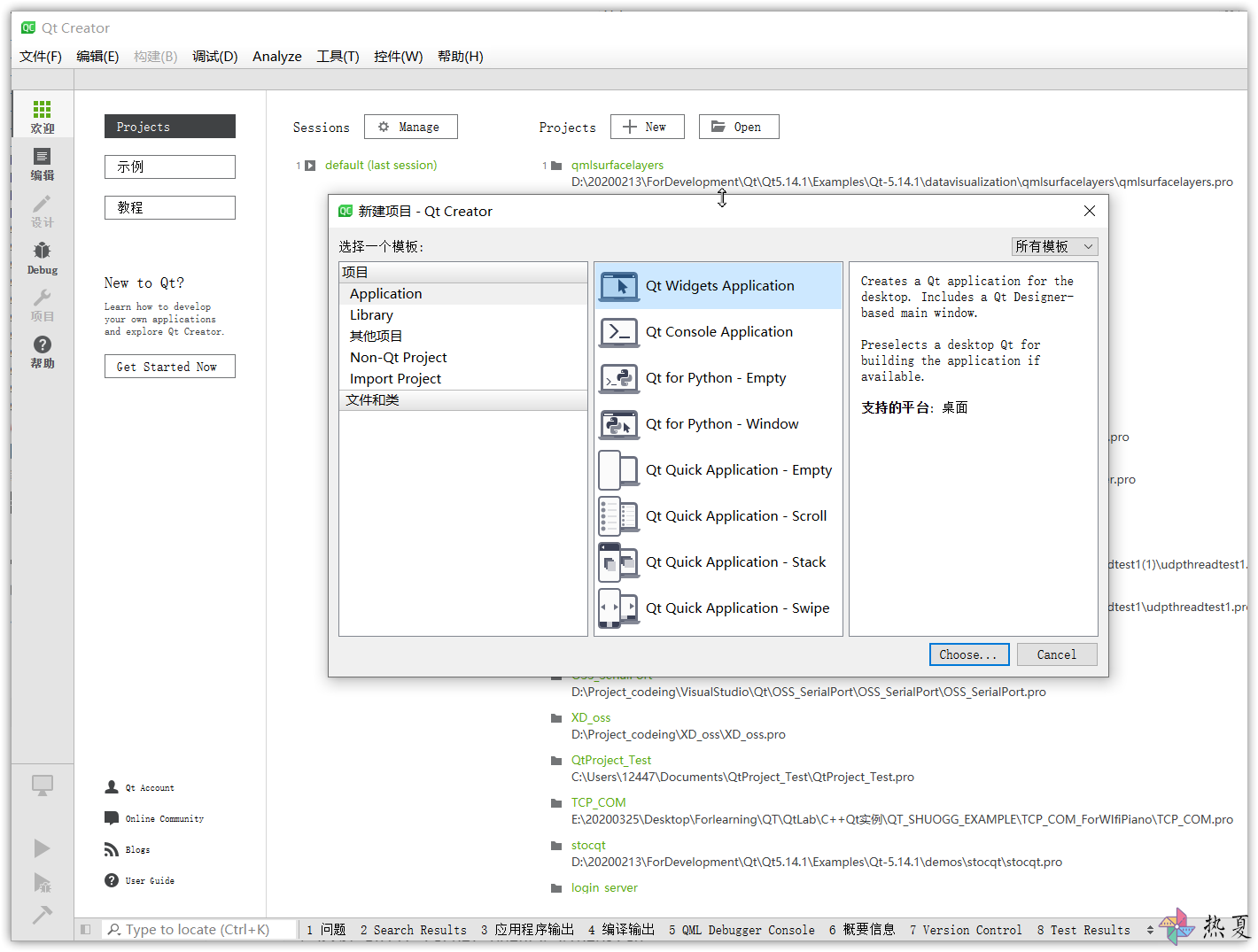Click the Run play button in sidebar
This screenshot has height=952, width=1258.
tap(42, 848)
